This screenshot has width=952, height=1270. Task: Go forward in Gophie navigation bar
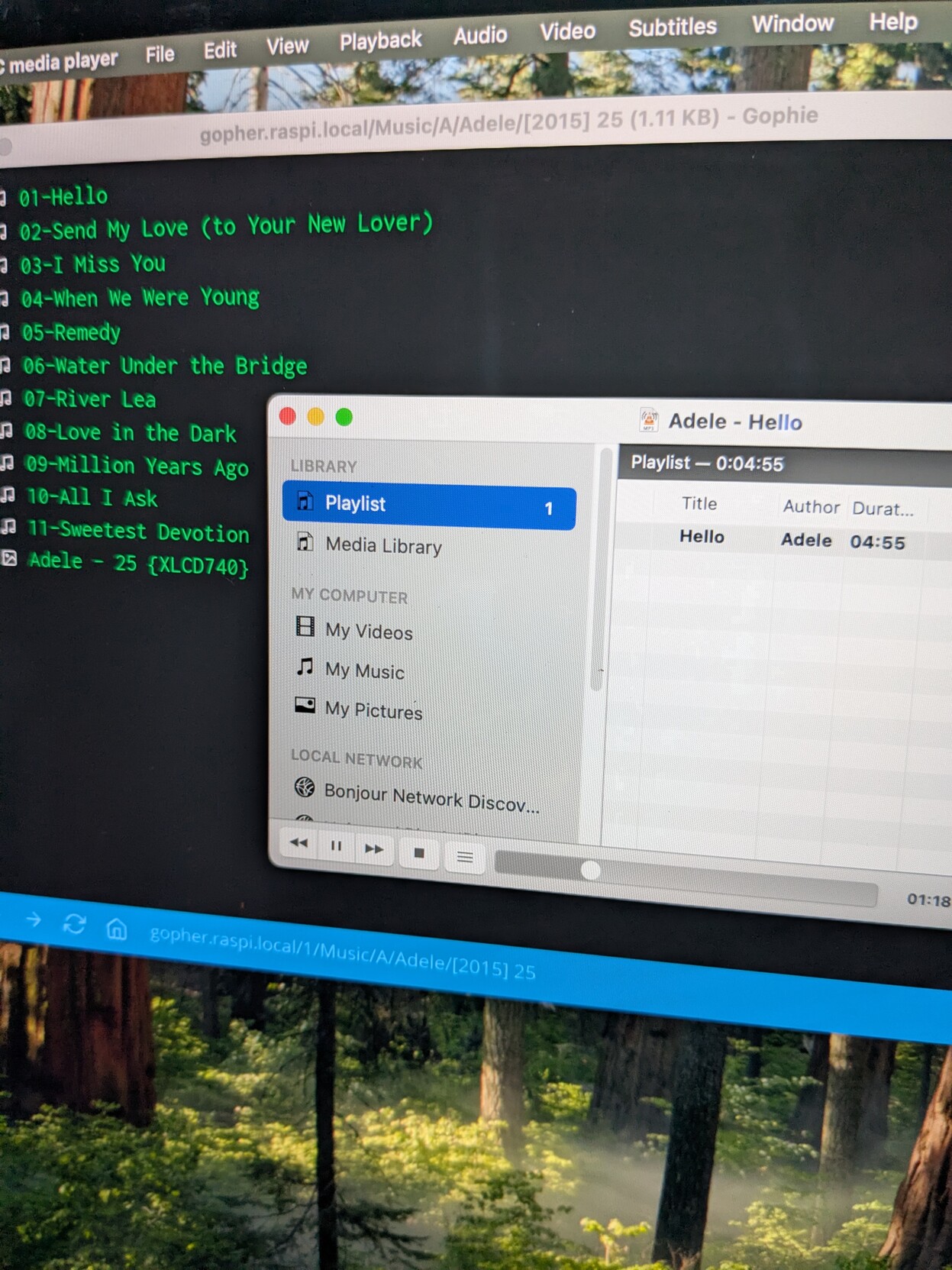click(34, 919)
